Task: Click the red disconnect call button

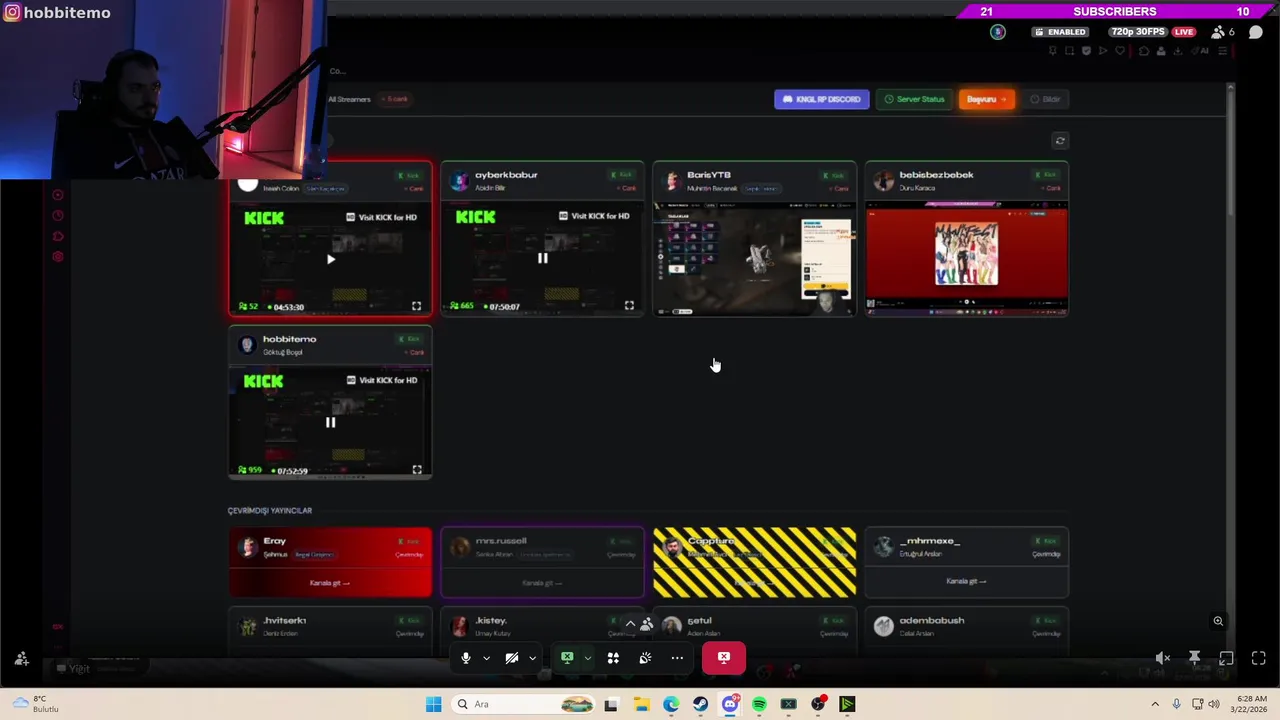Action: point(724,658)
